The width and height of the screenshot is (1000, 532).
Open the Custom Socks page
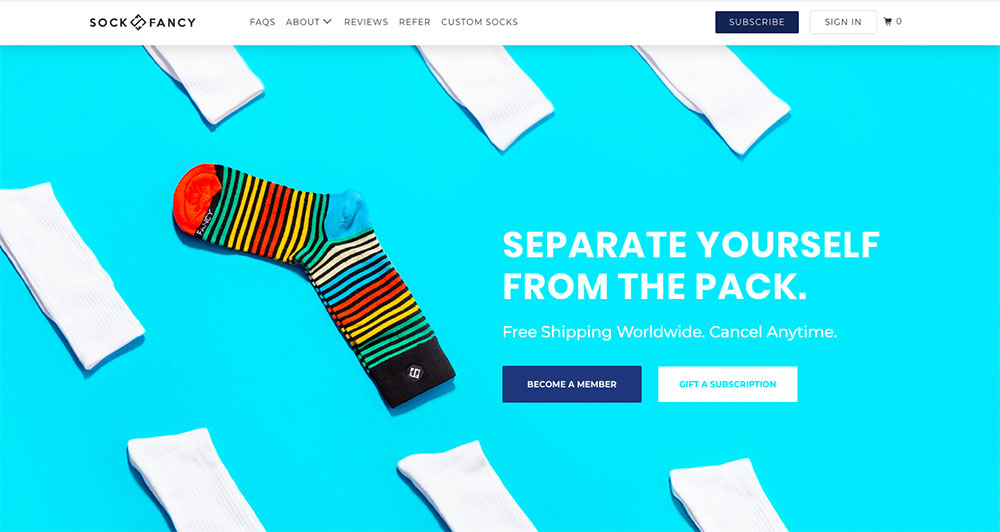(x=480, y=22)
